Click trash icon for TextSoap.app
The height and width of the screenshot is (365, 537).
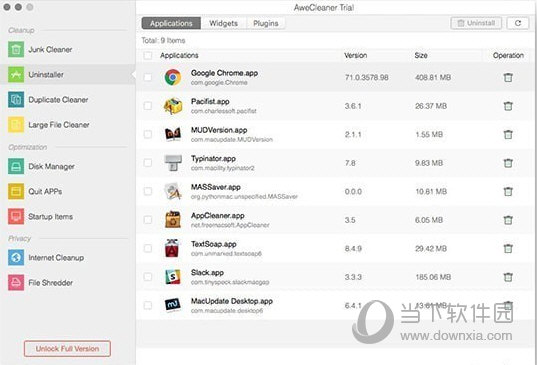click(x=508, y=248)
